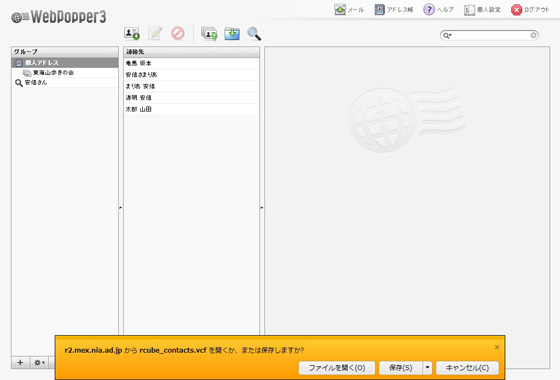
Task: Select the saved search 安倍さん
Action: (x=65, y=82)
